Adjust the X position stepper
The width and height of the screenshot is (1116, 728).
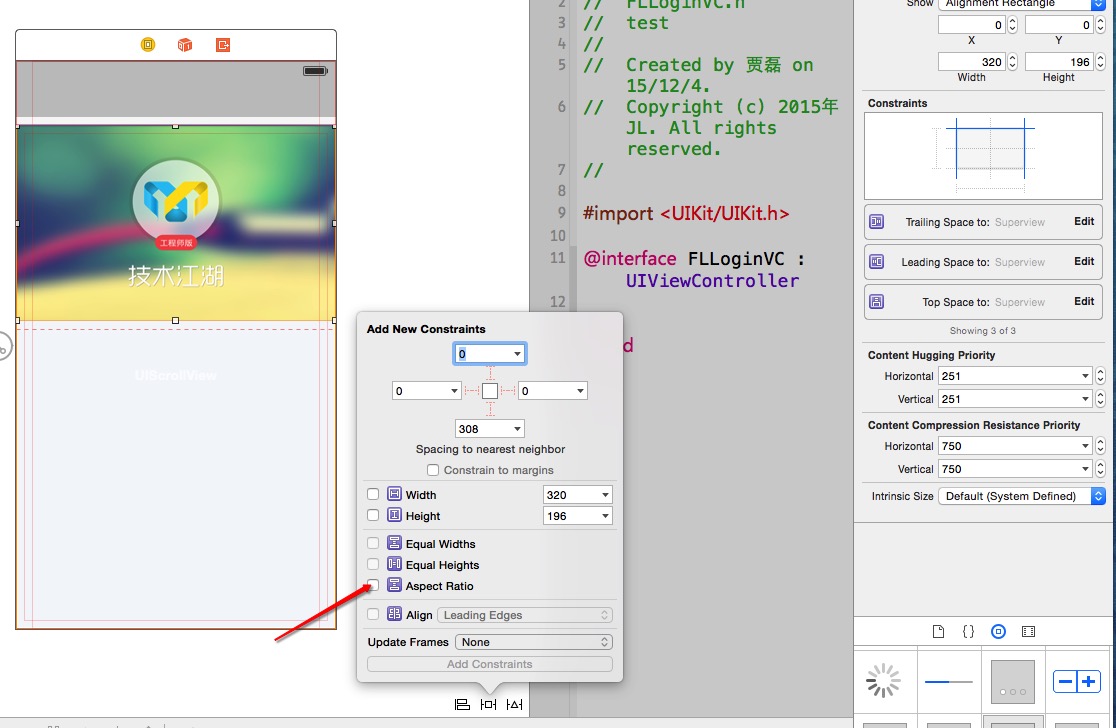(x=1012, y=25)
